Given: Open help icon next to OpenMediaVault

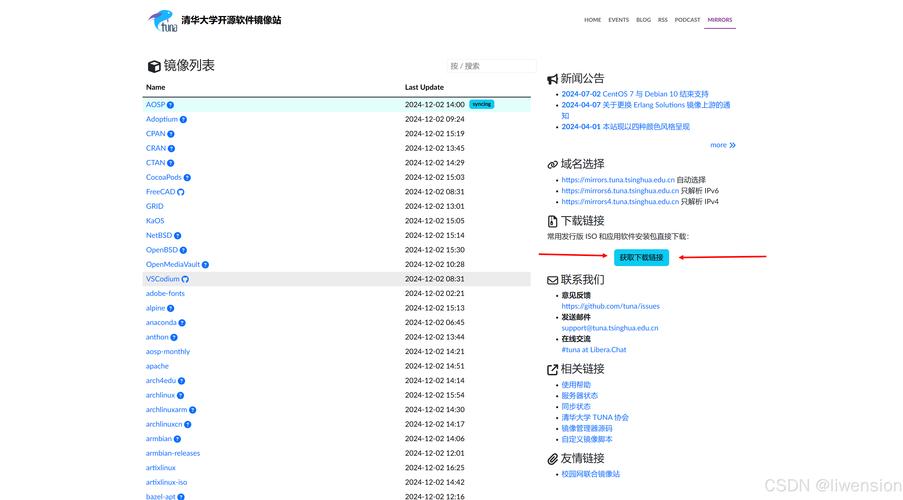Looking at the screenshot, I should pyautogui.click(x=206, y=264).
